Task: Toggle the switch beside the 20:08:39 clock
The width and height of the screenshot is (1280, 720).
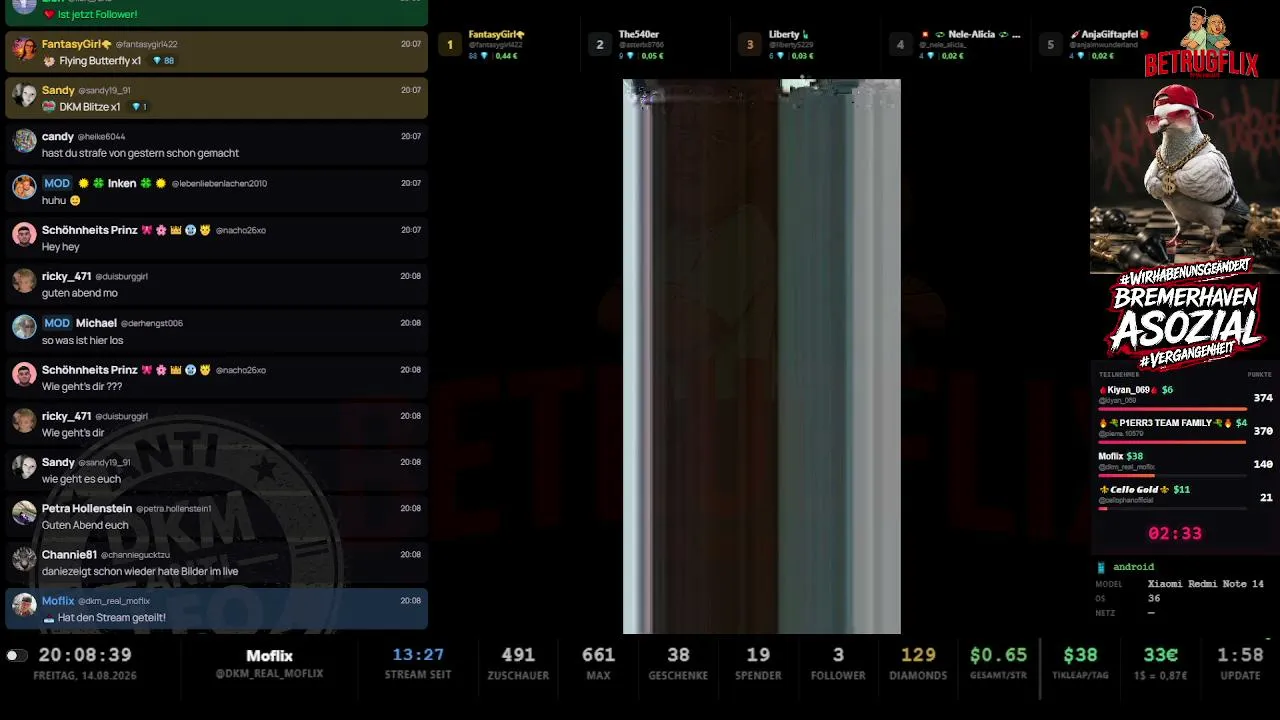Action: click(16, 656)
